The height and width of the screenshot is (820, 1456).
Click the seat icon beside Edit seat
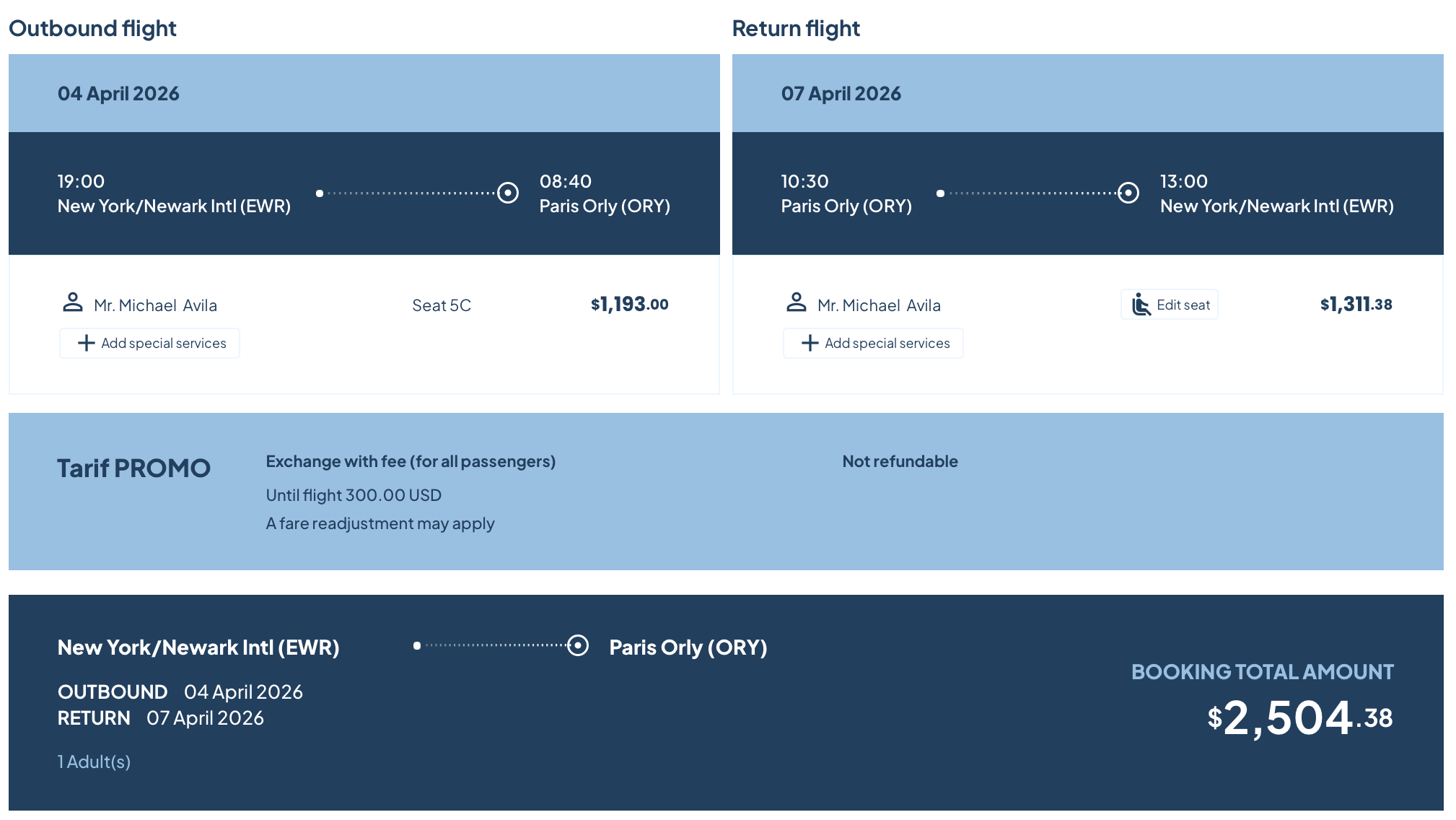tap(1141, 305)
